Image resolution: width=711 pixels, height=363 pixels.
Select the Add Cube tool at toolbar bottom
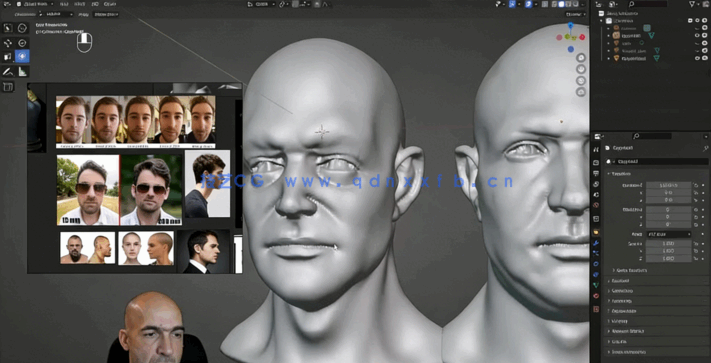tap(8, 86)
